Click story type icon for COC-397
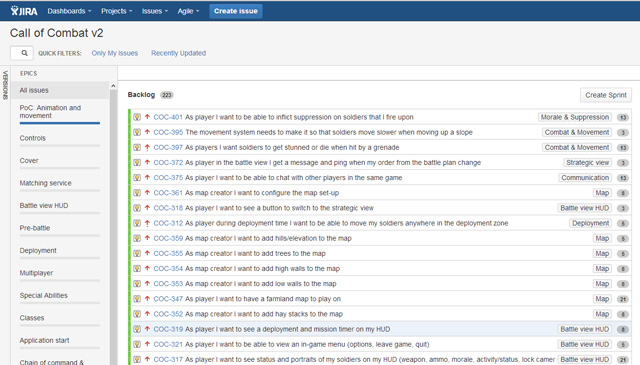Image resolution: width=640 pixels, height=365 pixels. [x=137, y=147]
